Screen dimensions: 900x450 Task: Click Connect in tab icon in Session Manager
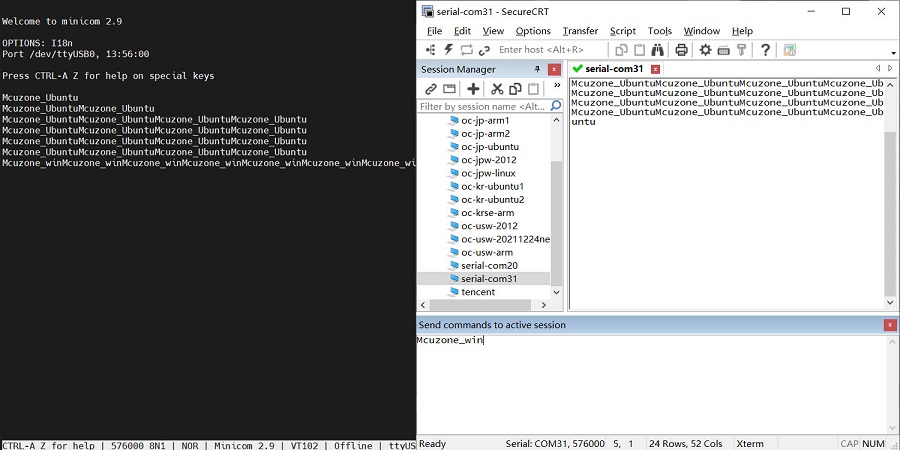tap(449, 88)
